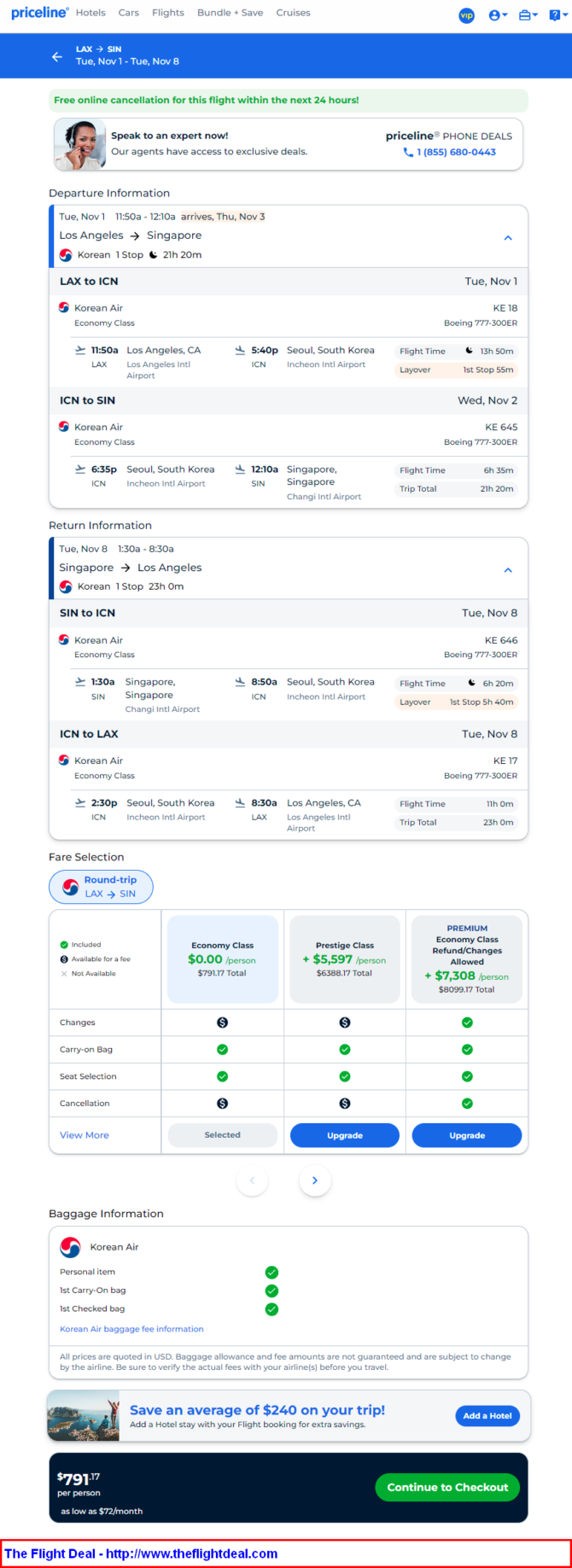Open the Cruises tab
The image size is (572, 1568).
coord(293,13)
